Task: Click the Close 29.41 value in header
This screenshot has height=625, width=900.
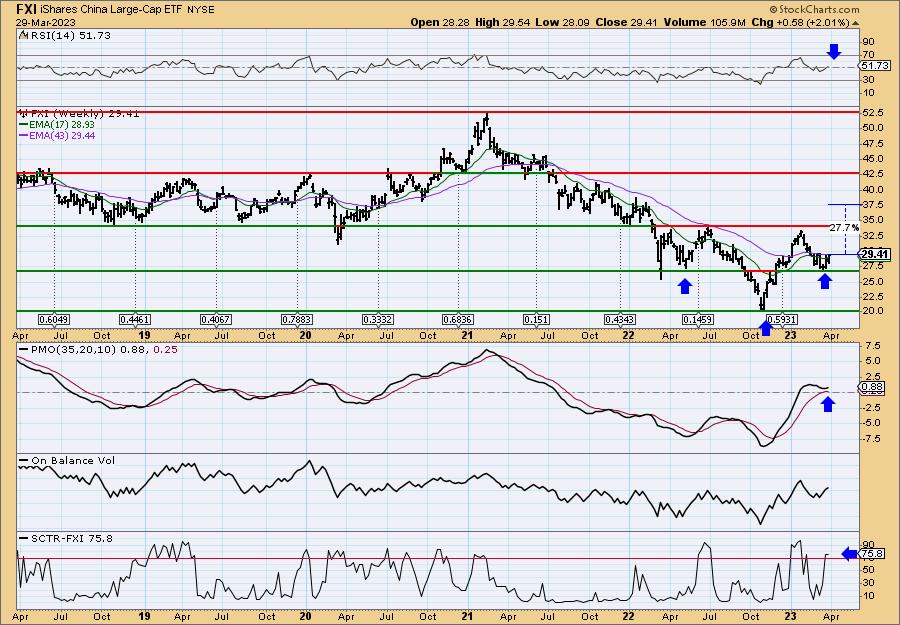Action: click(x=624, y=22)
